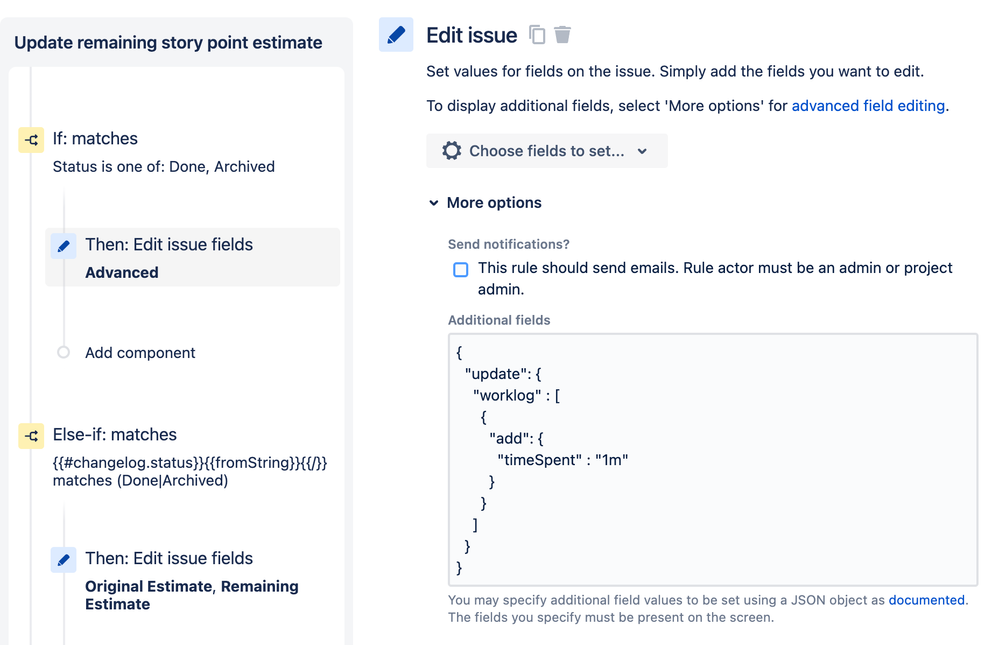Viewport: 999px width, 645px height.
Task: Click the Add component circle marker
Action: pyautogui.click(x=63, y=352)
